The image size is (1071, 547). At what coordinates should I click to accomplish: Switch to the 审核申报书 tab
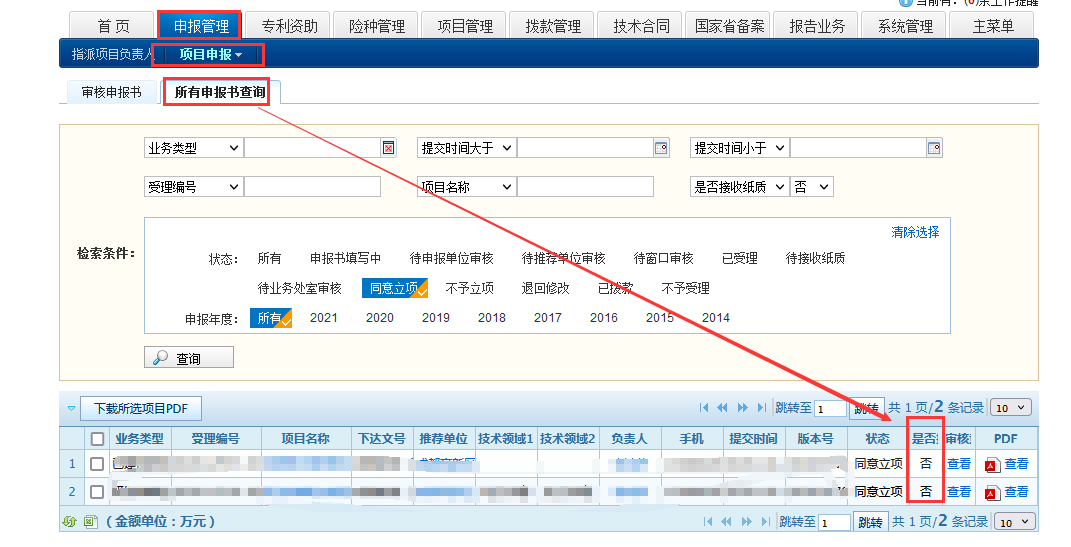point(111,93)
